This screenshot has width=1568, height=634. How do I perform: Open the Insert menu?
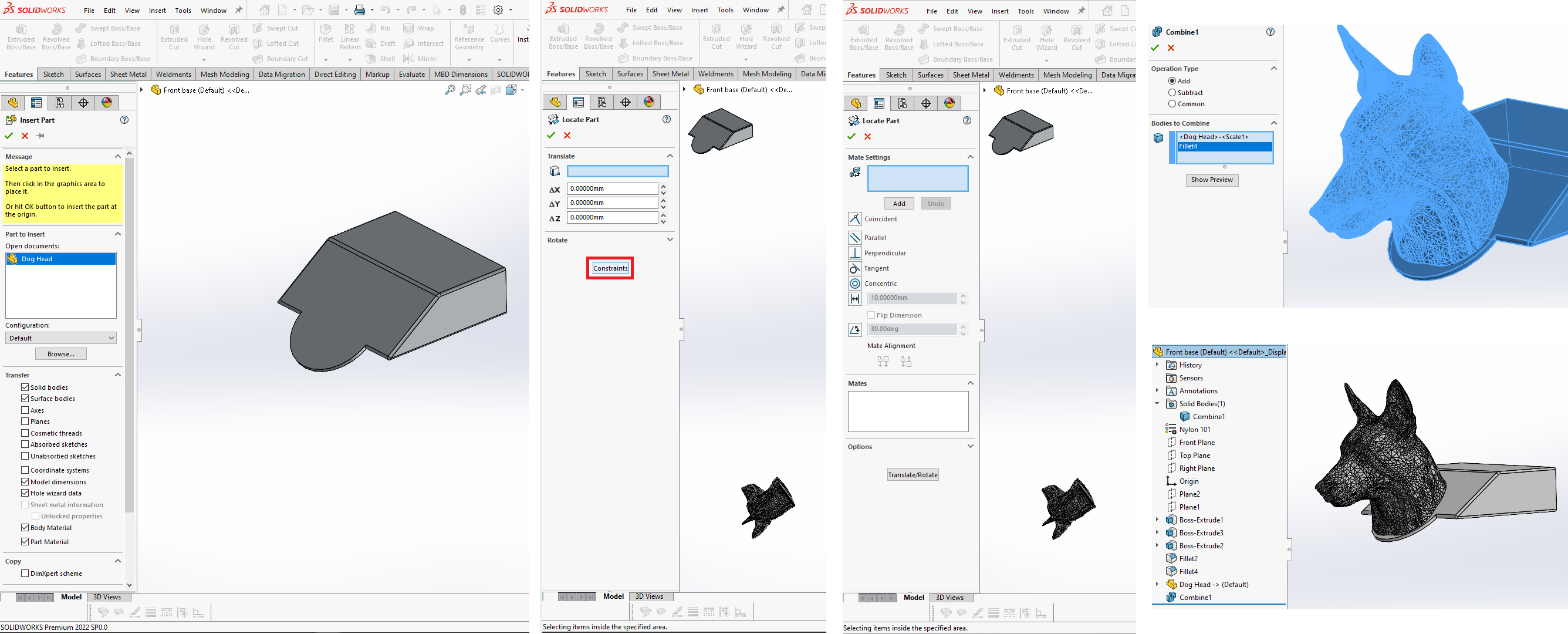click(x=157, y=11)
